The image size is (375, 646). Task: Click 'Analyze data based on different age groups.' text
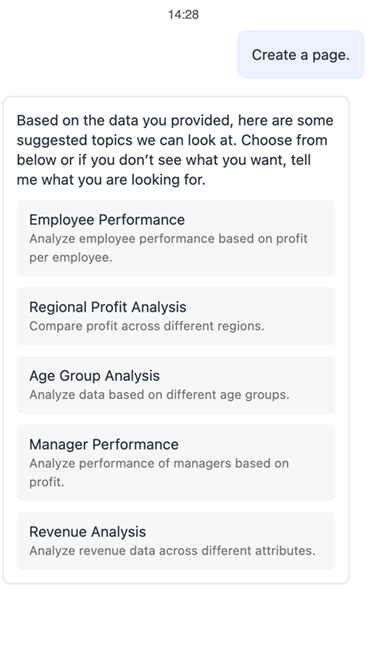tap(159, 395)
